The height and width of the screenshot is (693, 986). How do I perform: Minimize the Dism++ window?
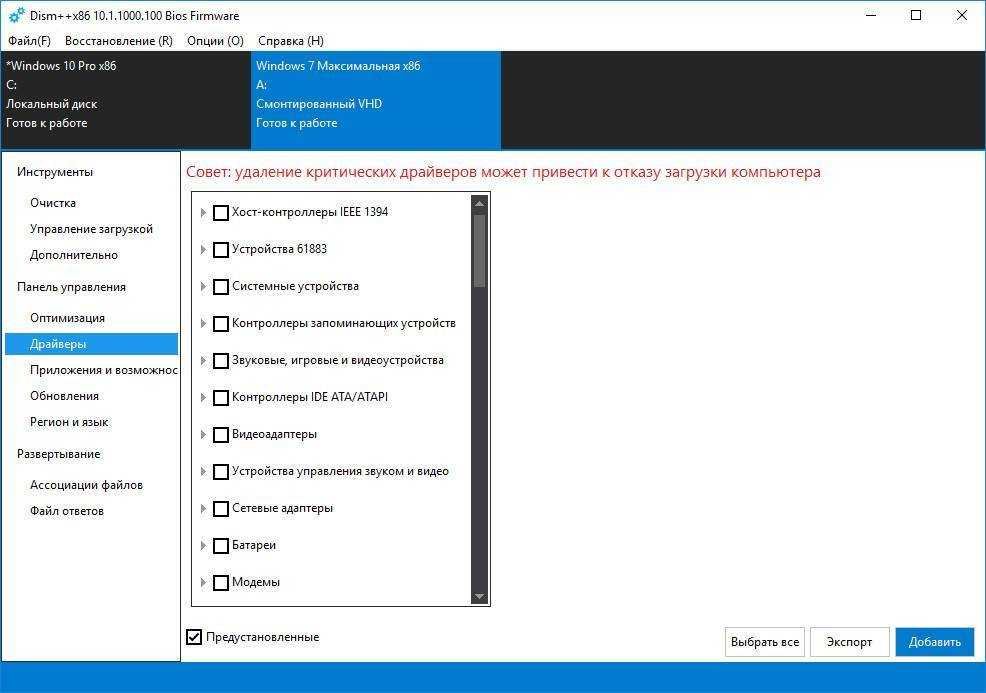pyautogui.click(x=871, y=15)
